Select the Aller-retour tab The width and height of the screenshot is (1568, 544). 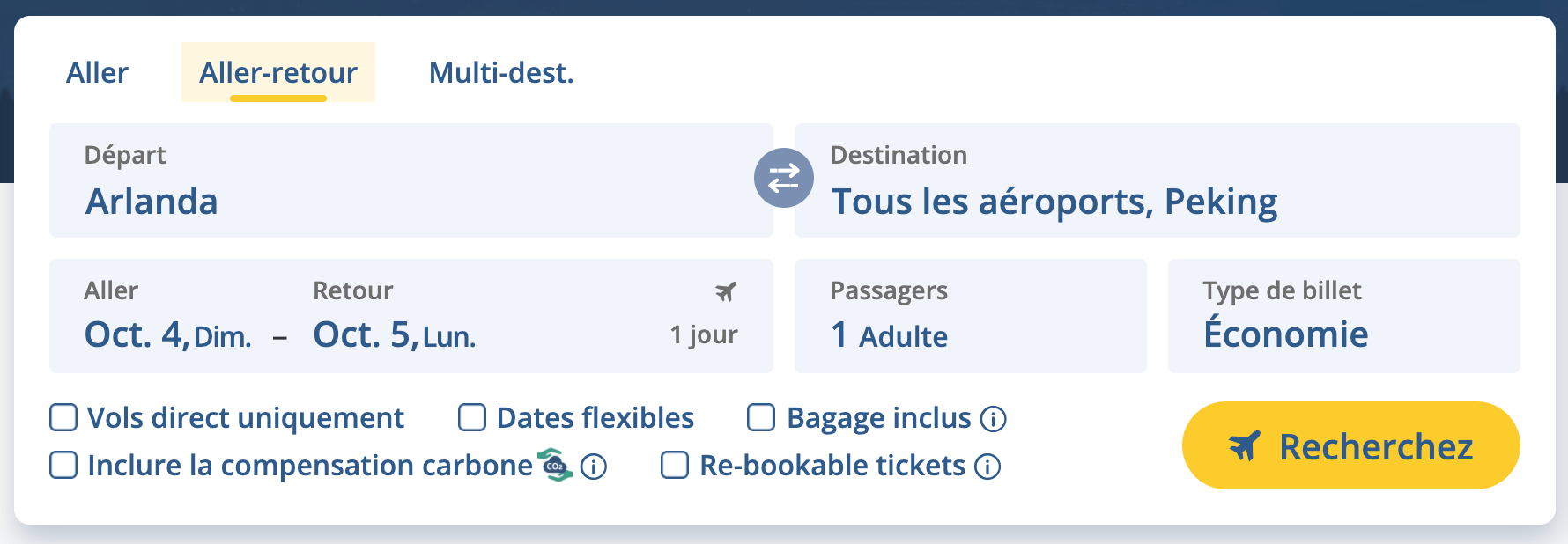click(x=278, y=72)
